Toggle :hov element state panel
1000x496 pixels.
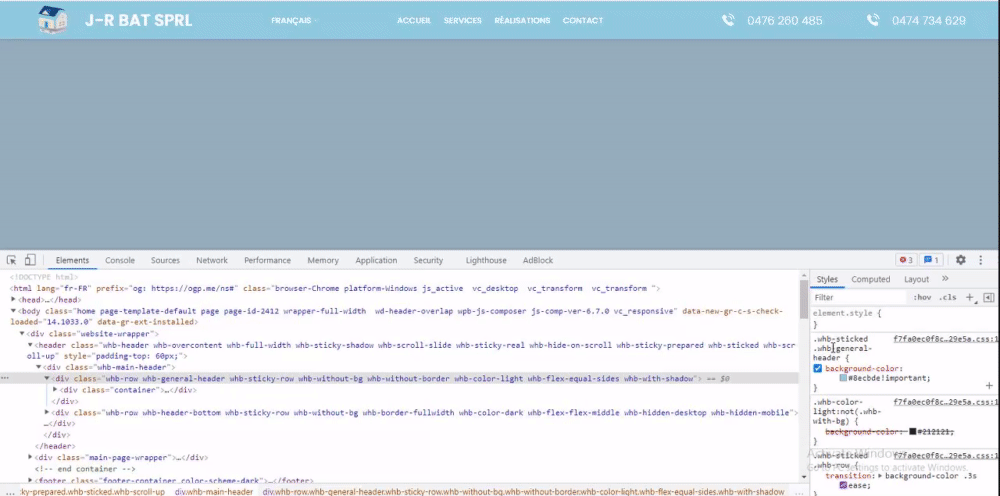click(922, 298)
